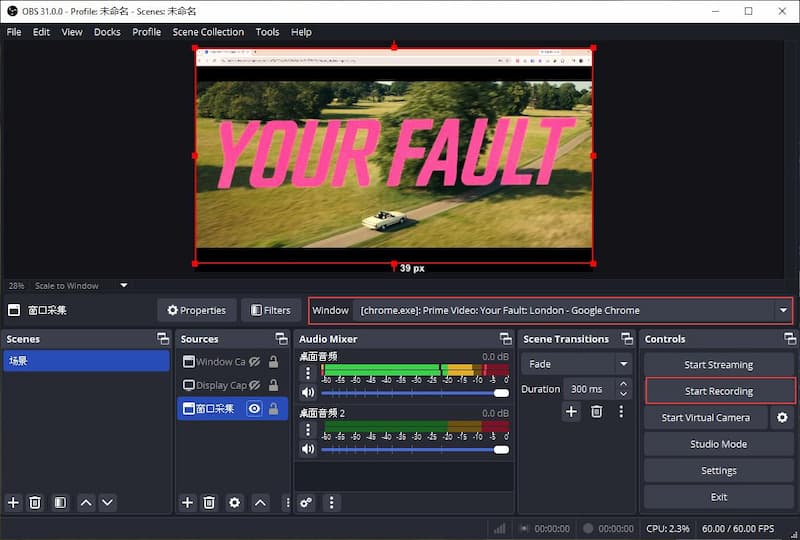
Task: Enable Studio Mode
Action: [x=718, y=444]
